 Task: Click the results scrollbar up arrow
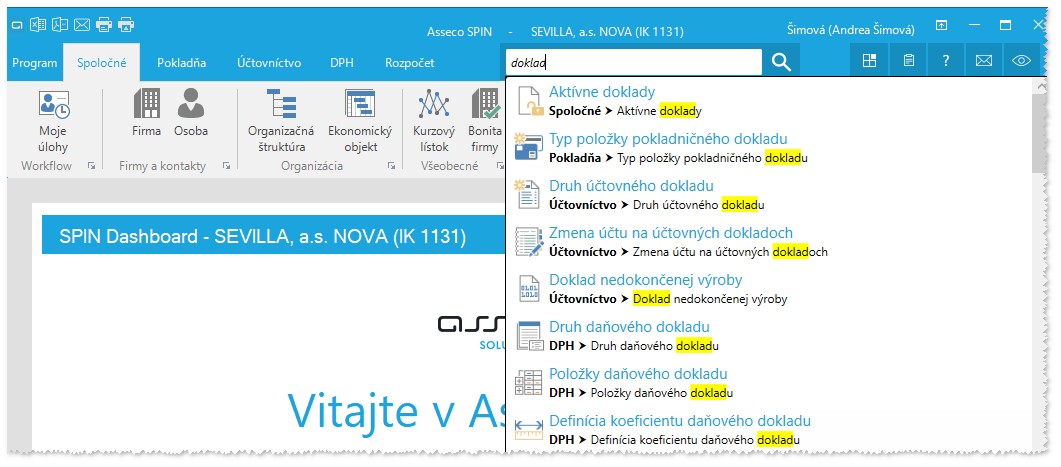click(1039, 86)
